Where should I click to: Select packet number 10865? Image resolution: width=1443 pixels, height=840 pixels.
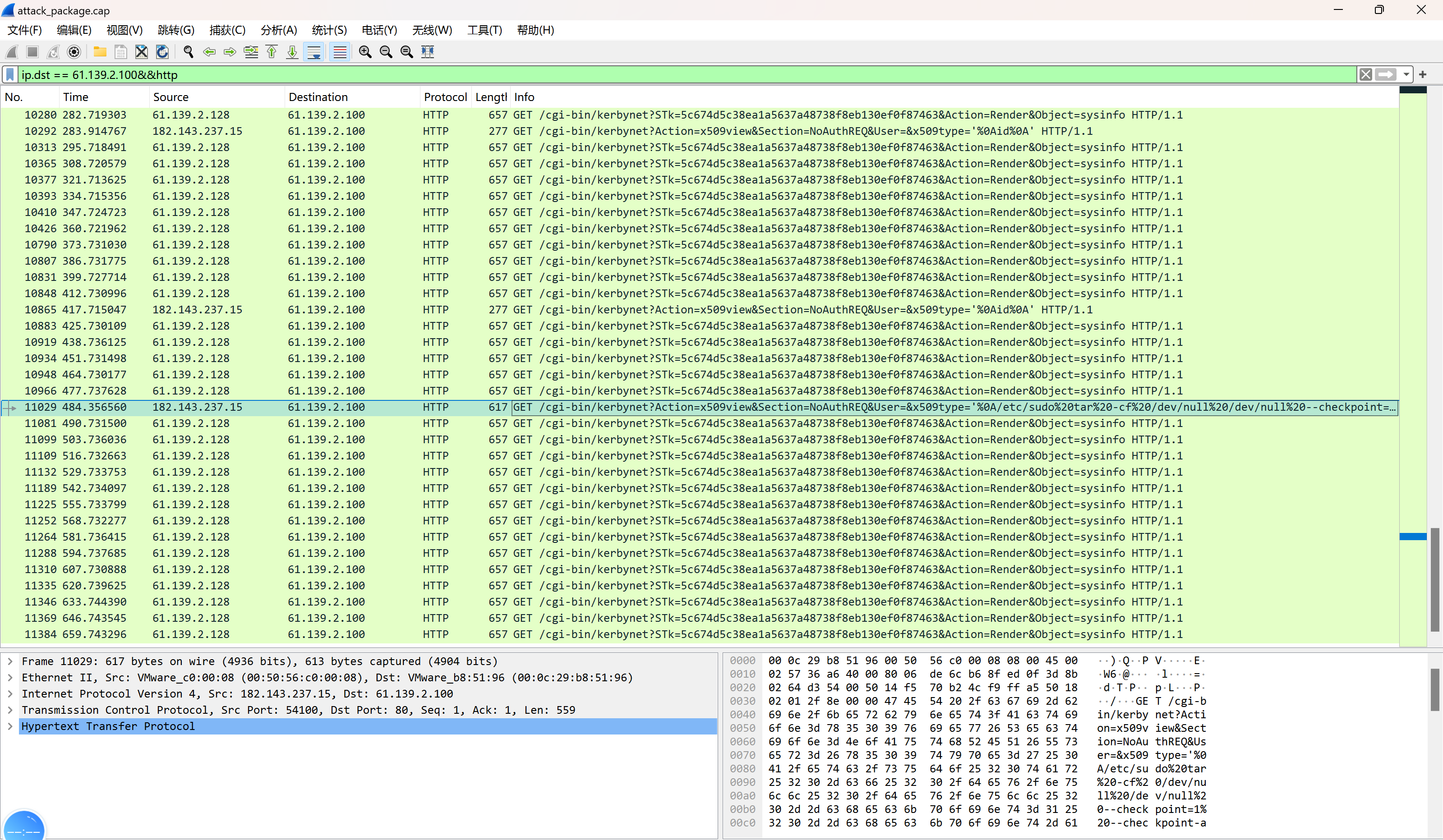(699, 310)
